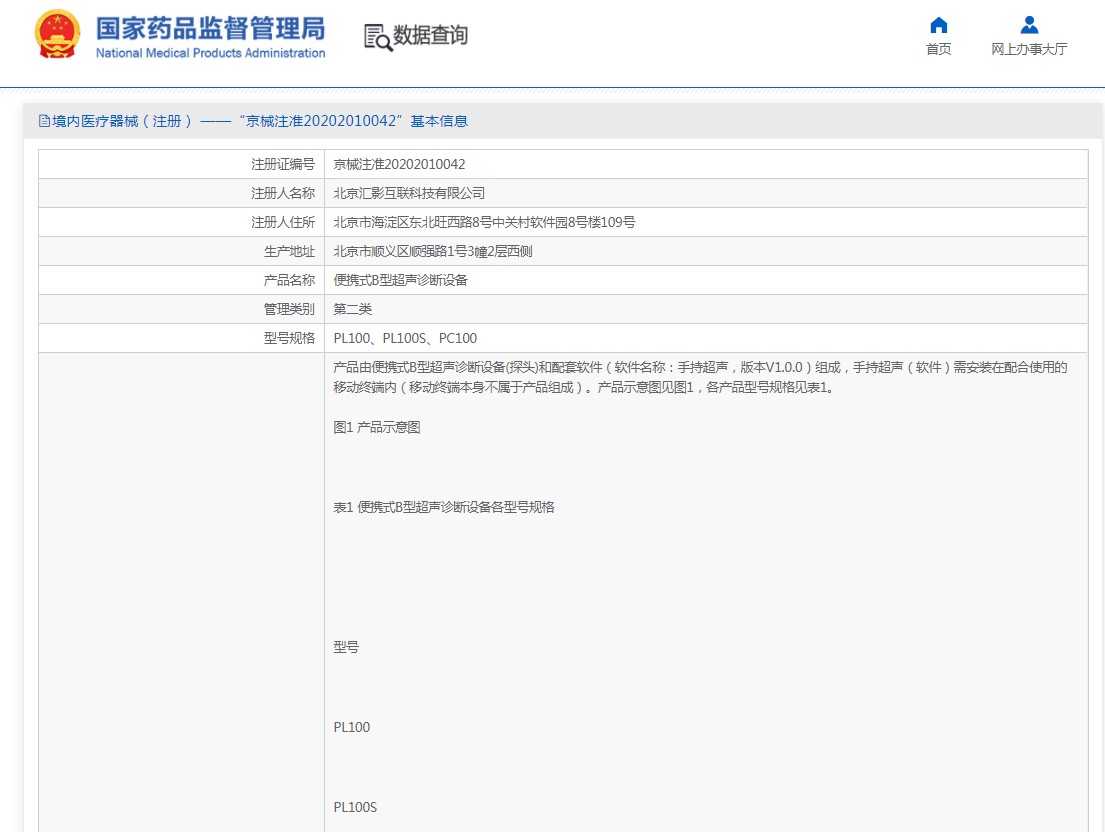Select value 京械注准20202010042 in table

[399, 164]
